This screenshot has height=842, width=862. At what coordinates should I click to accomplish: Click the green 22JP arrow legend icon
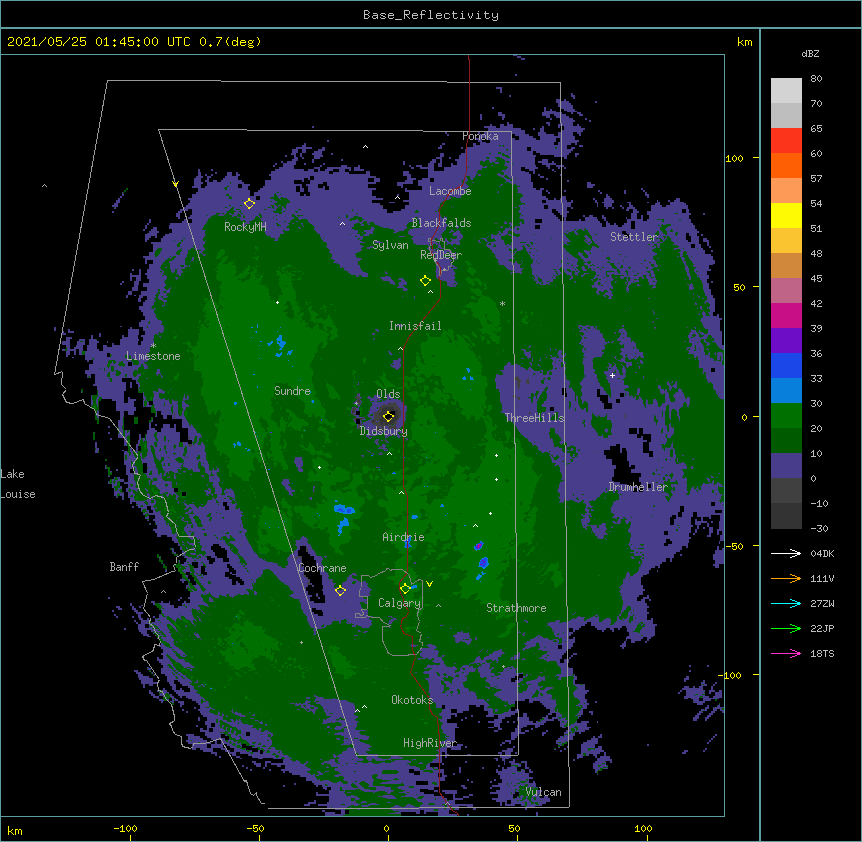(786, 628)
